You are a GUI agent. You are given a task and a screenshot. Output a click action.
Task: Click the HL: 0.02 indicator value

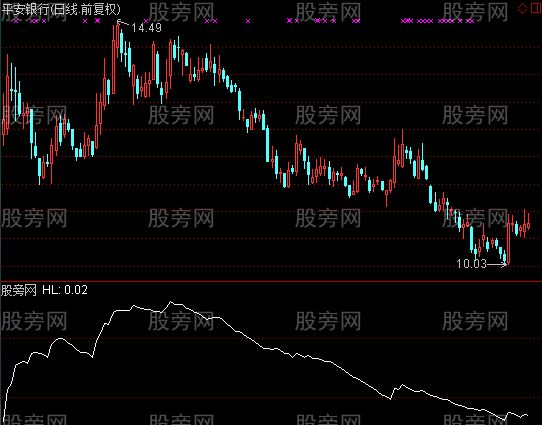pyautogui.click(x=65, y=290)
